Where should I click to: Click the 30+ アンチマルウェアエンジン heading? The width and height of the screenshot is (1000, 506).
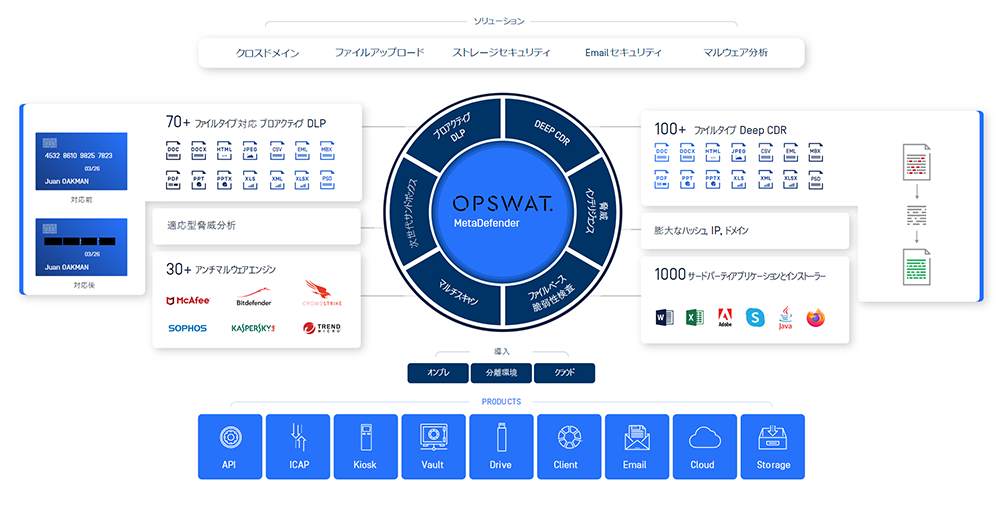point(221,270)
